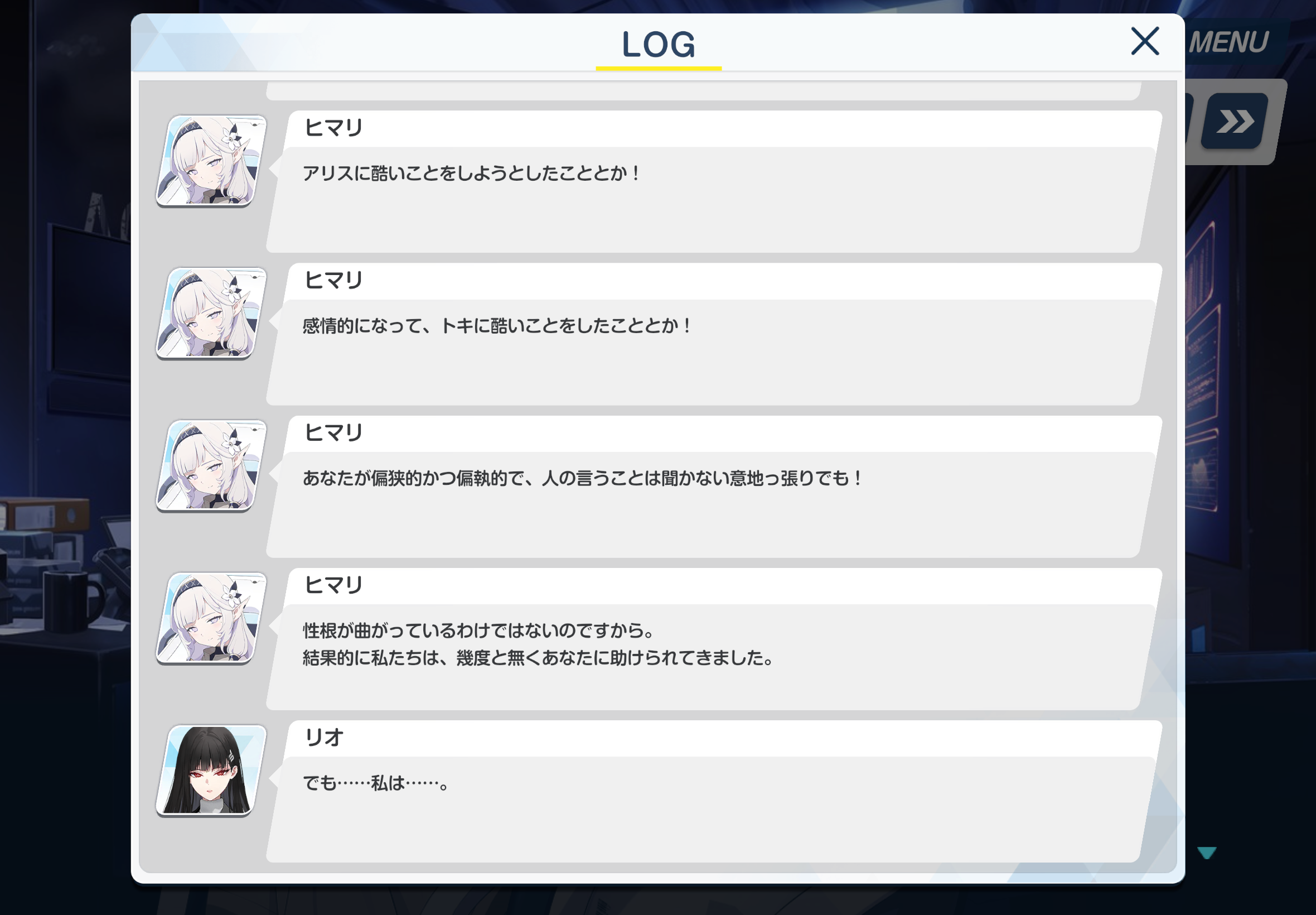The image size is (1316, 915).
Task: Open the MENU button
Action: 1229,42
